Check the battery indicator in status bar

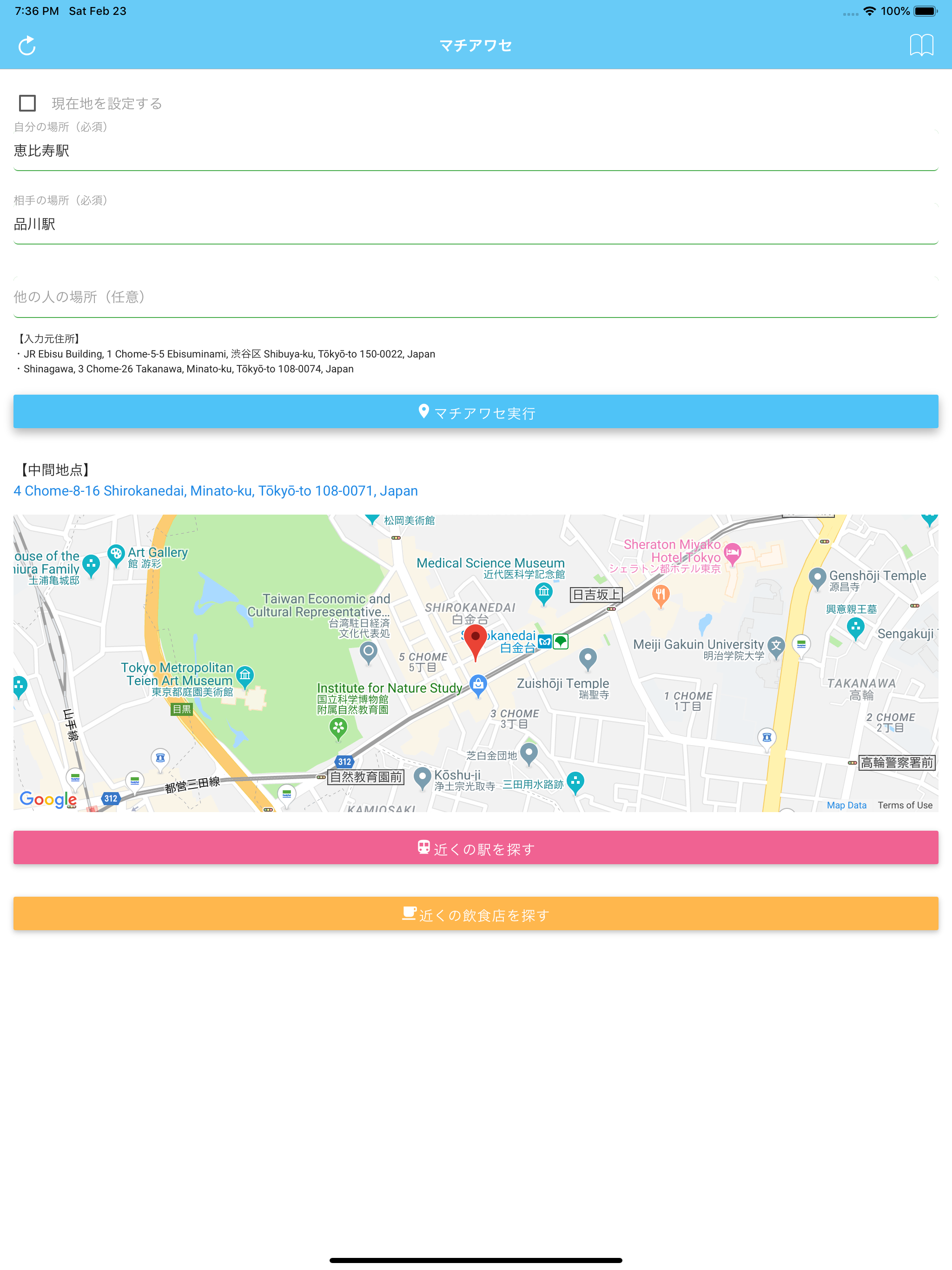(926, 11)
